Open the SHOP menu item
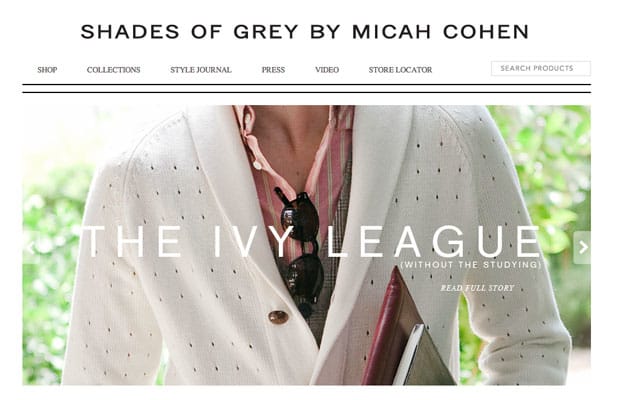Viewport: 620px width, 400px height. click(47, 70)
